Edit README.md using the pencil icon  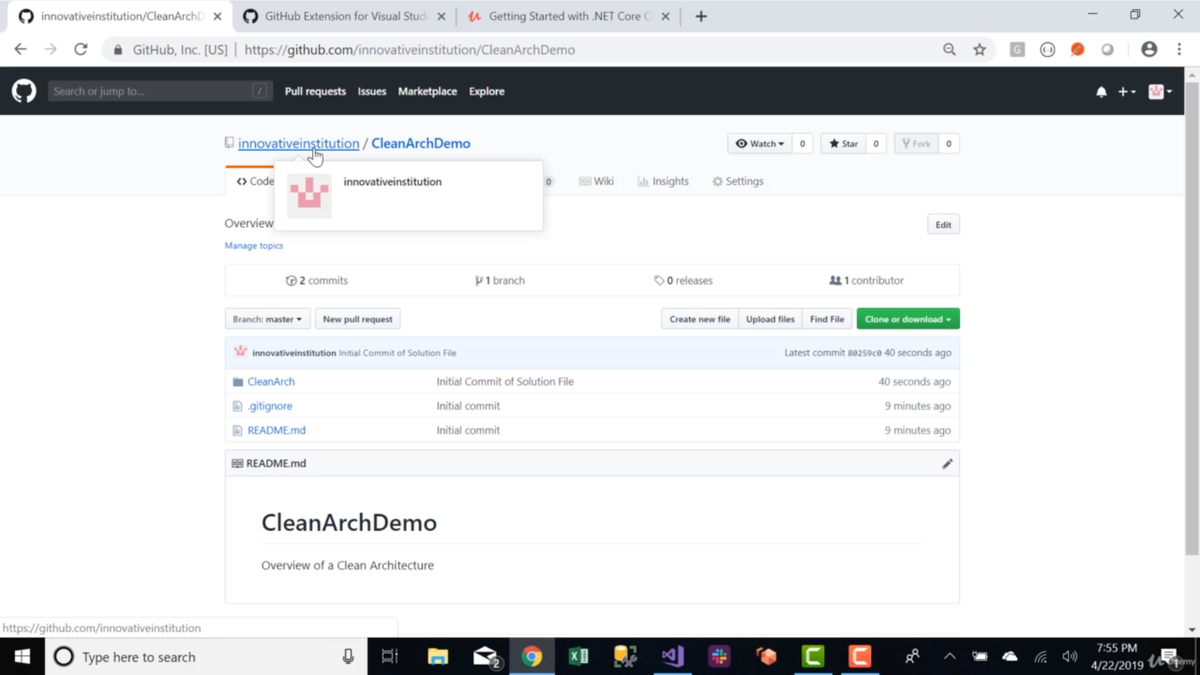click(x=947, y=464)
